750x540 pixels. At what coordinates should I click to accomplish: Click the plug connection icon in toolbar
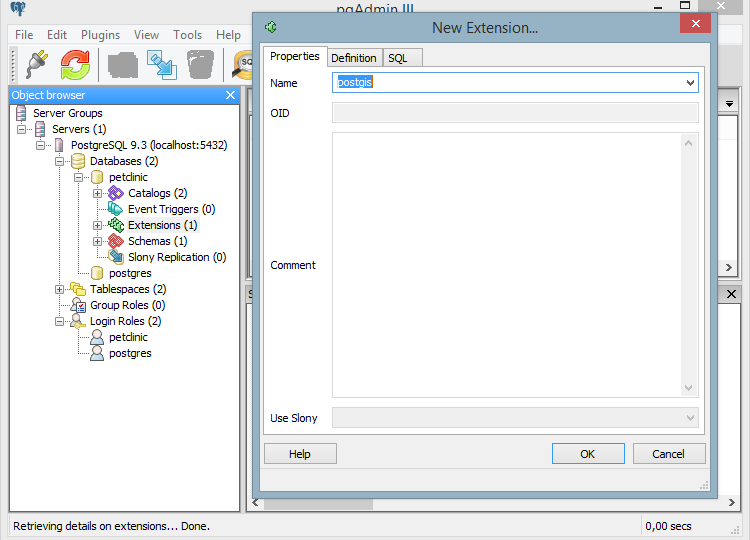37,64
